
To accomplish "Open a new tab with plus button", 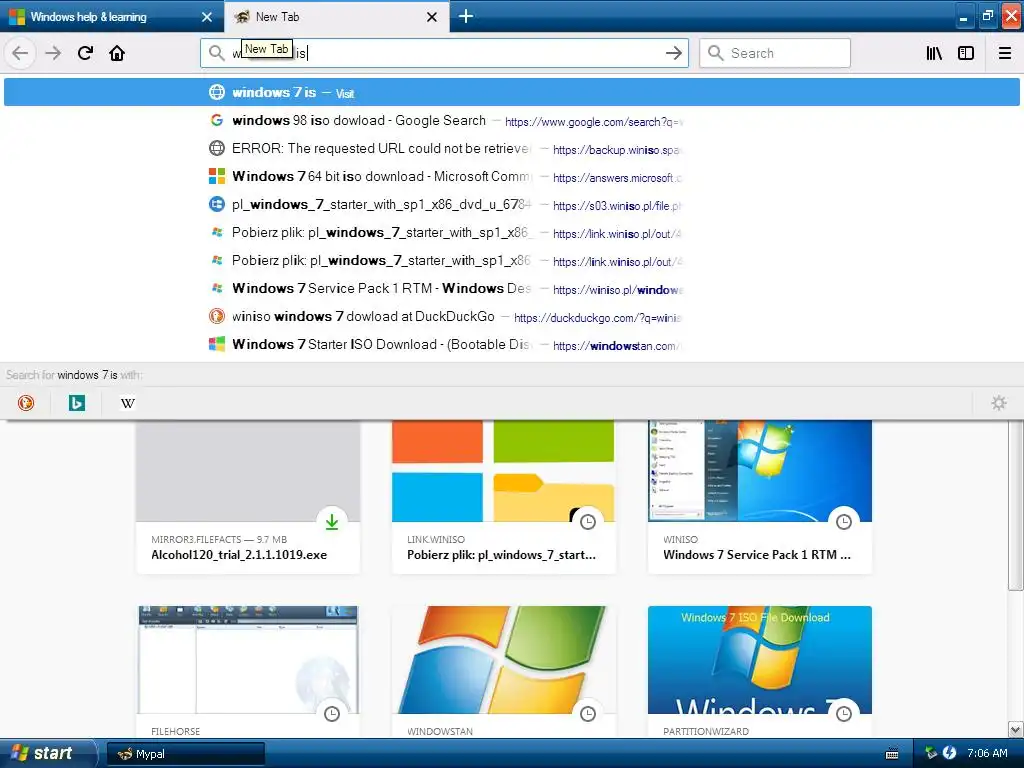I will click(x=466, y=16).
